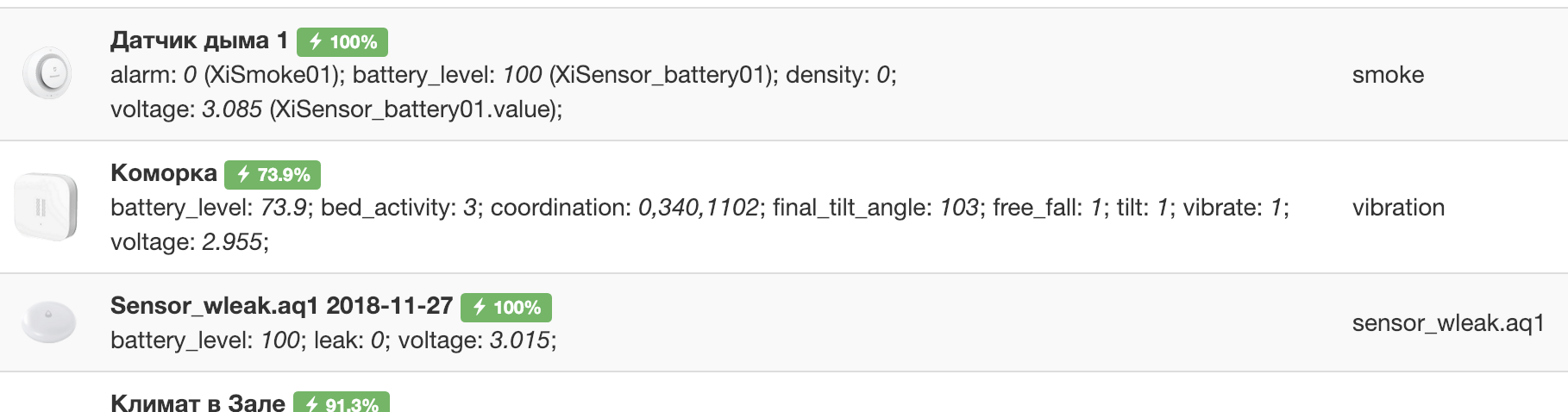The height and width of the screenshot is (412, 1568).
Task: Click the 91.3% battery badge of Климат в Зале
Action: pyautogui.click(x=342, y=403)
